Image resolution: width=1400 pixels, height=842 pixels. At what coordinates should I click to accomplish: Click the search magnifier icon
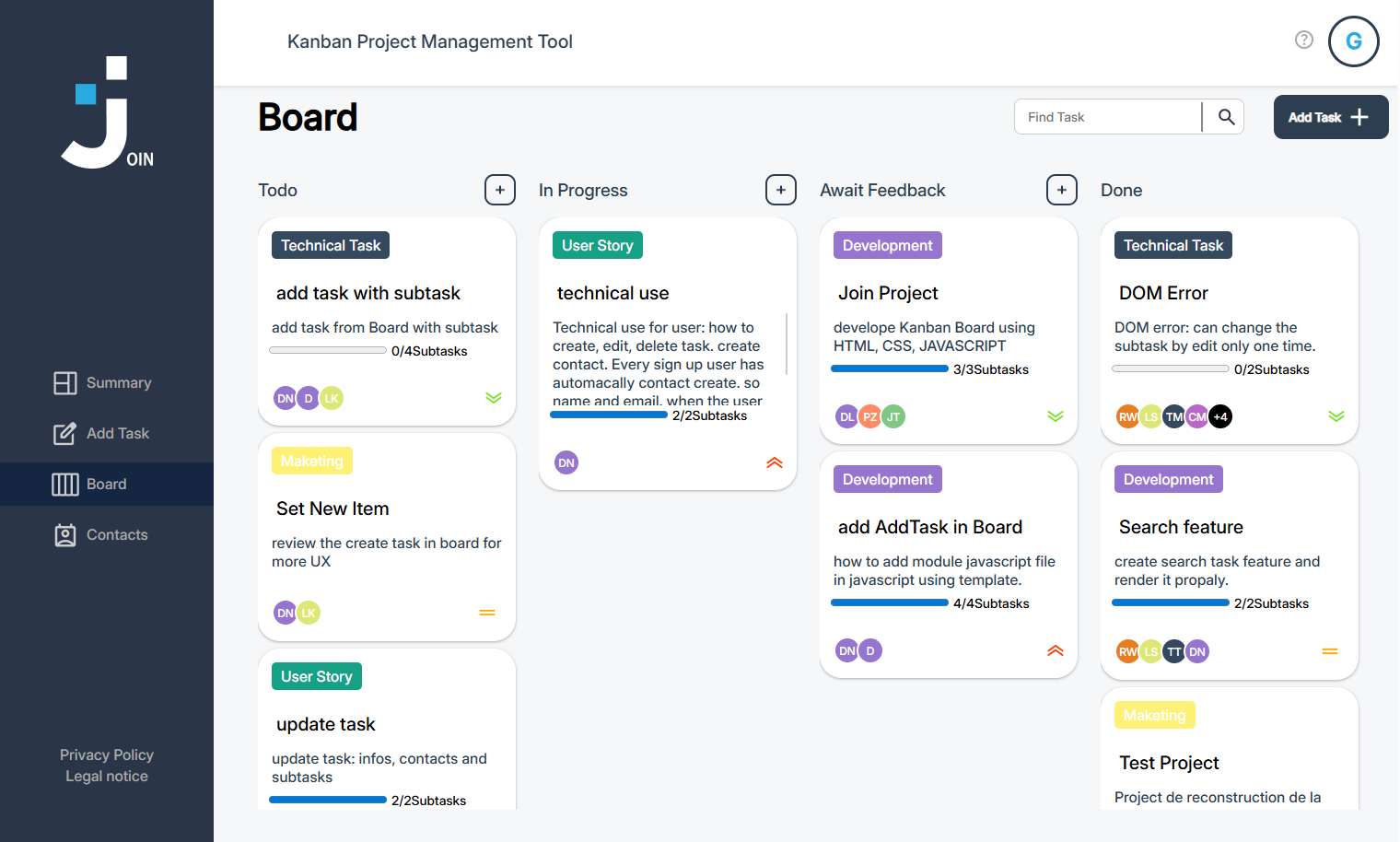coord(1226,117)
